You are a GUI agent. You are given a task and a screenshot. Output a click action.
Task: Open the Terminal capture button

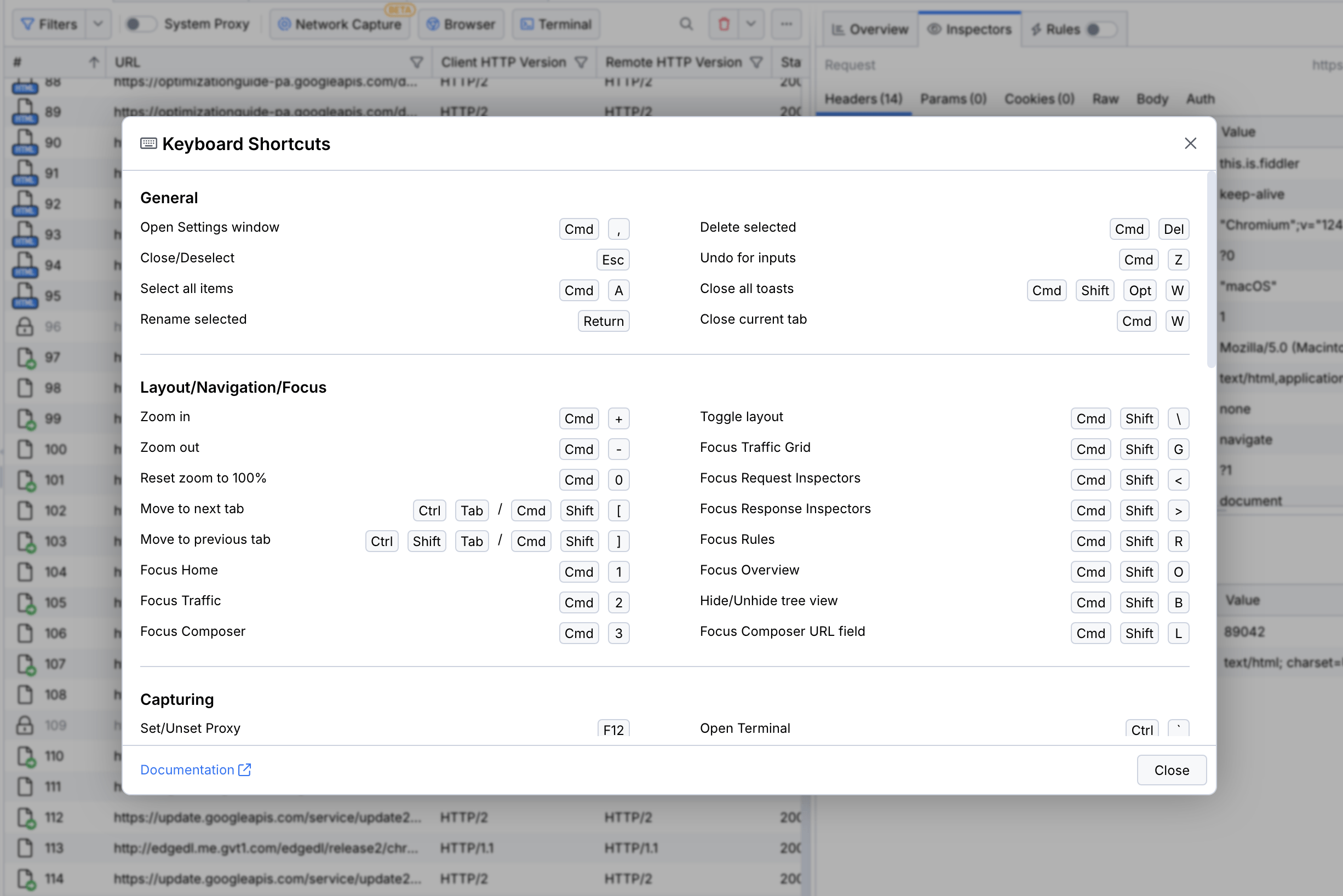556,24
